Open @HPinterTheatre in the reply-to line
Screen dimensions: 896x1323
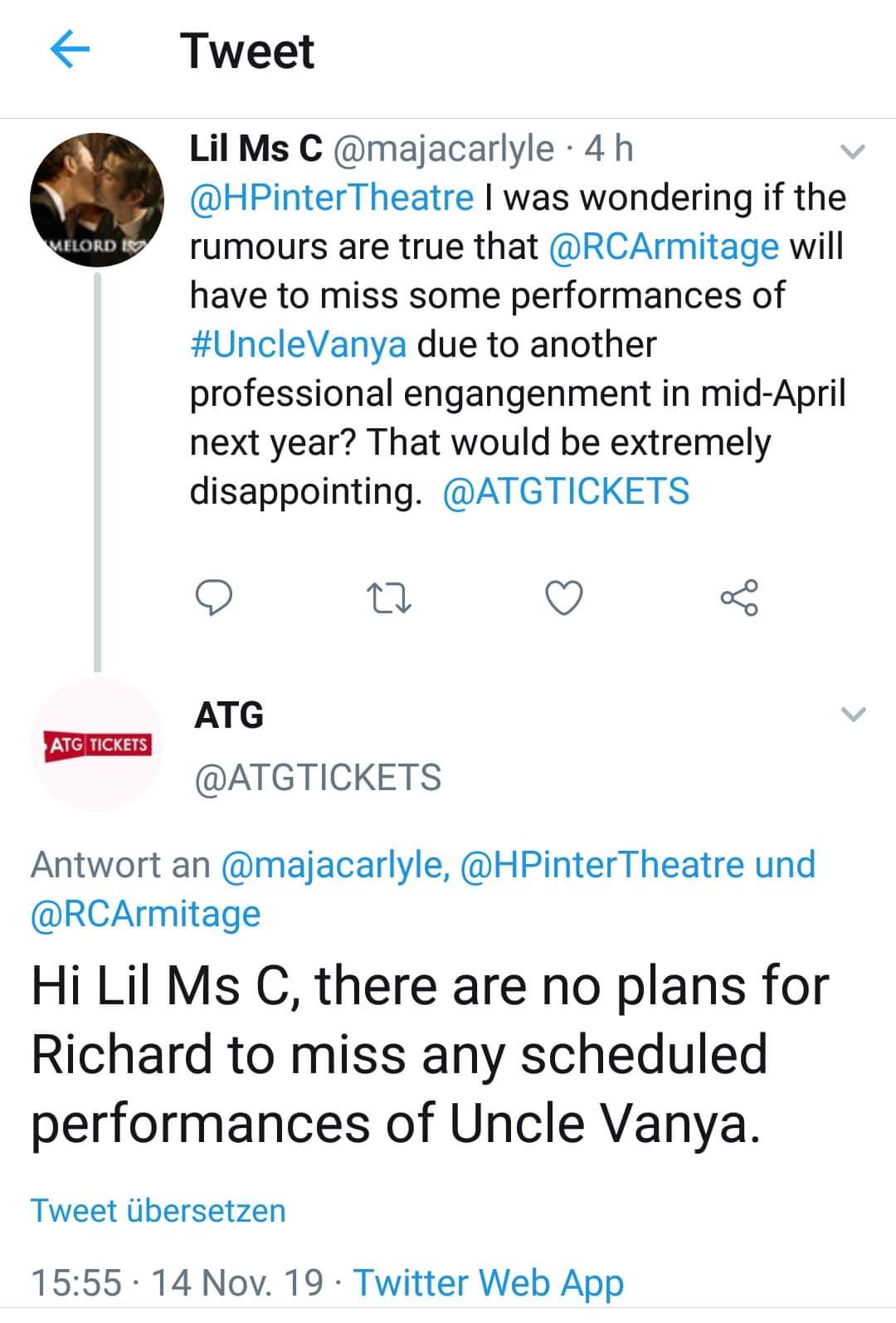point(601,865)
